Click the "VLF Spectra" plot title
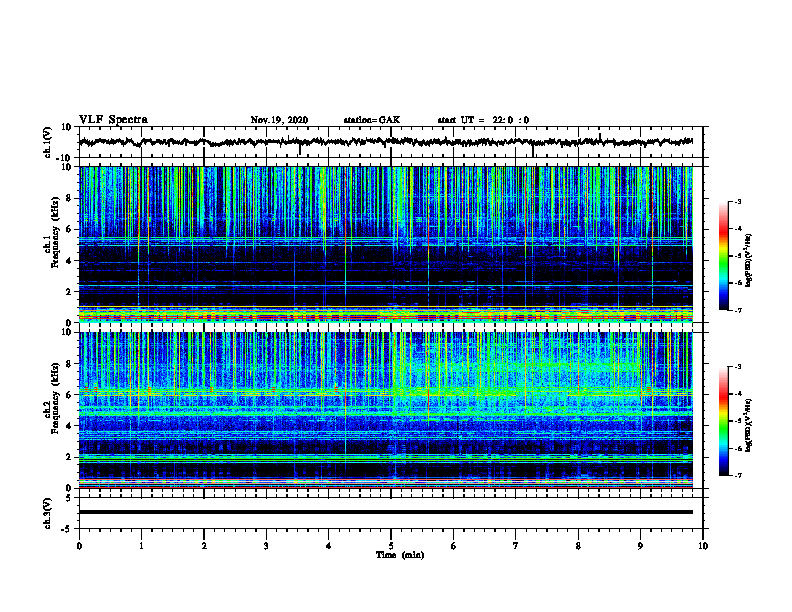This screenshot has height=612, width=792. coord(113,120)
